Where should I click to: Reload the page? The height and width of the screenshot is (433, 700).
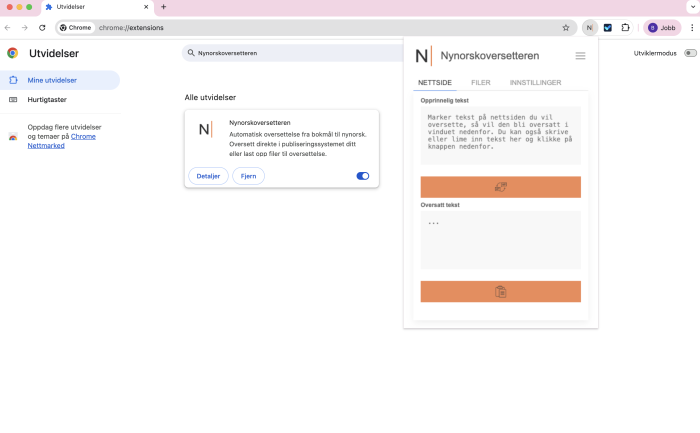(42, 28)
